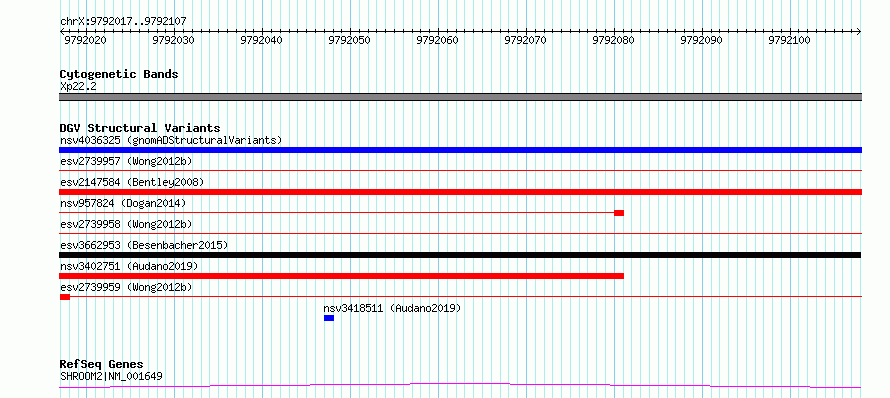890x398 pixels.
Task: Click ruler tick label 9792040
Action: [x=261, y=40]
